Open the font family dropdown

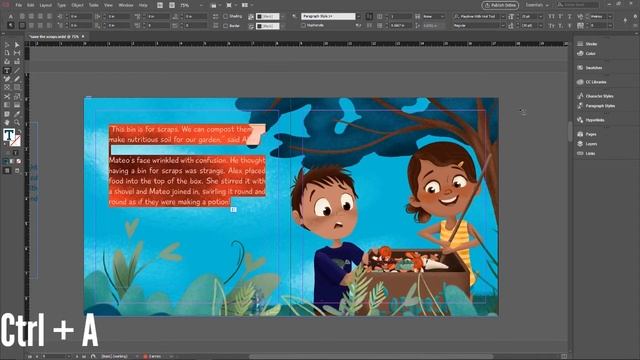(x=503, y=16)
